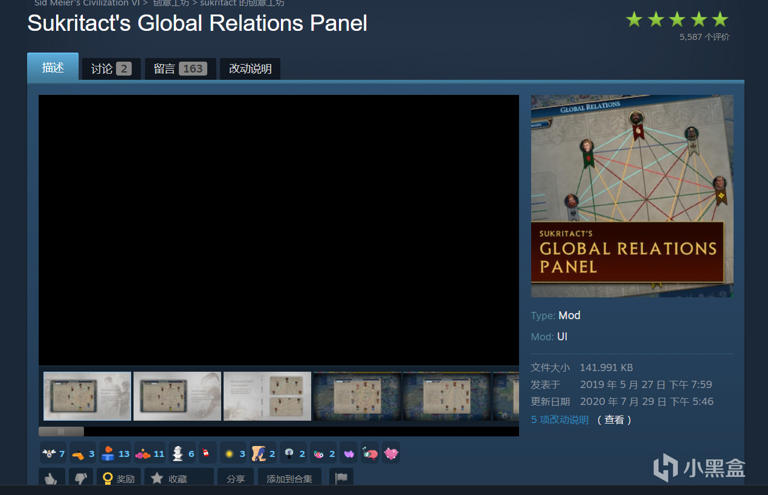
Task: Click the thumbs up rate icon
Action: coord(51,479)
